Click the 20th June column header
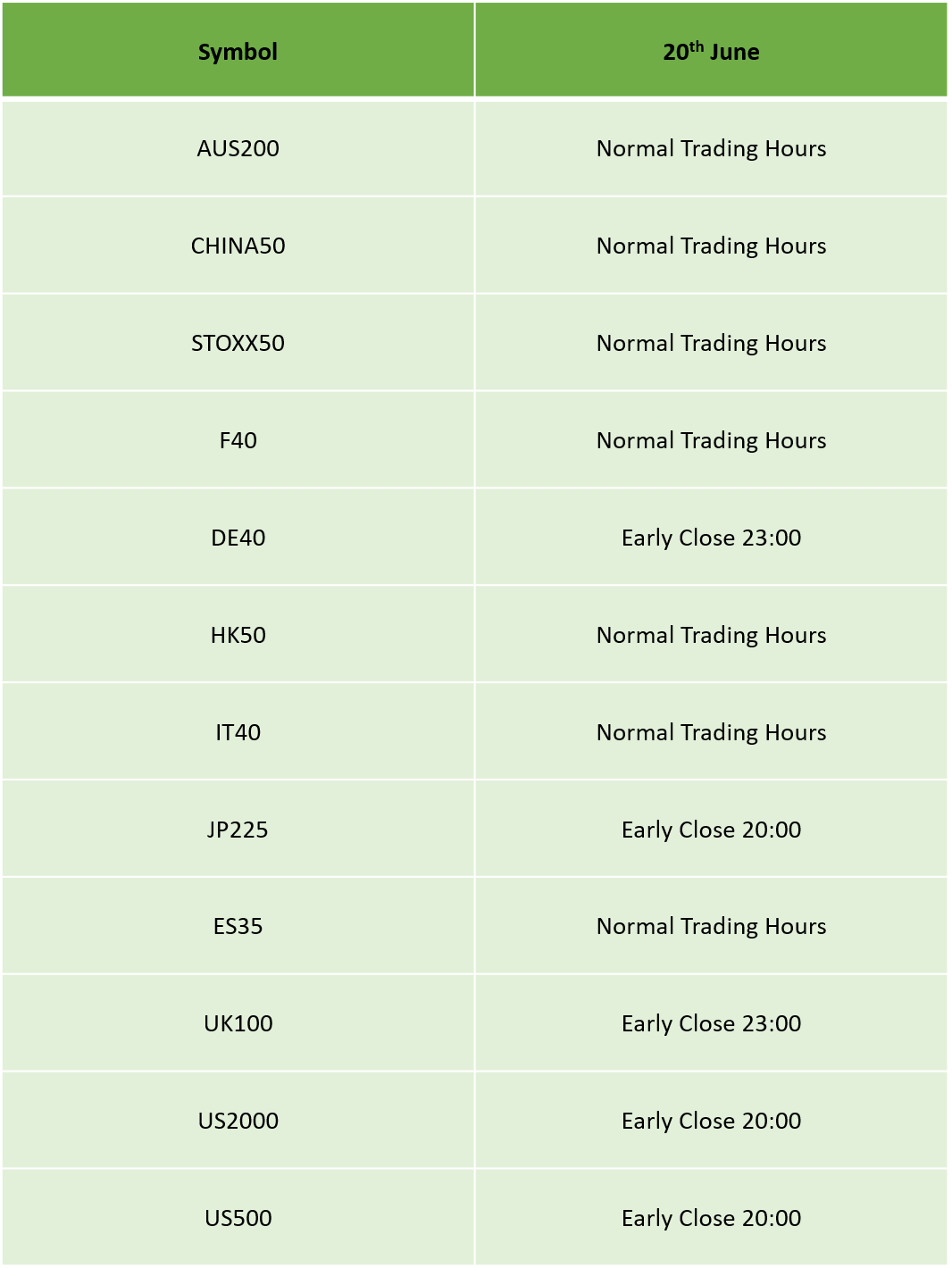This screenshot has width=952, height=1268. pyautogui.click(x=711, y=50)
